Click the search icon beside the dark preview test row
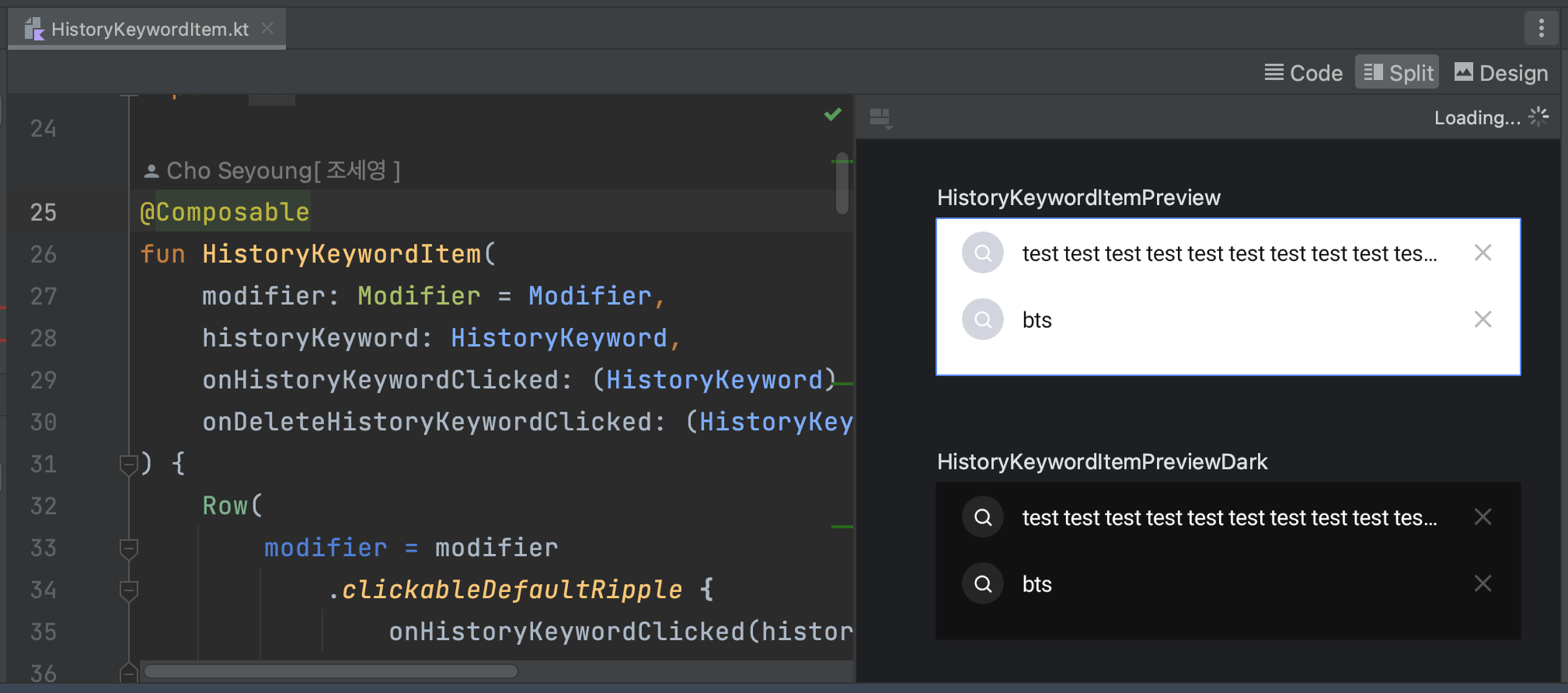1568x693 pixels. 983,517
